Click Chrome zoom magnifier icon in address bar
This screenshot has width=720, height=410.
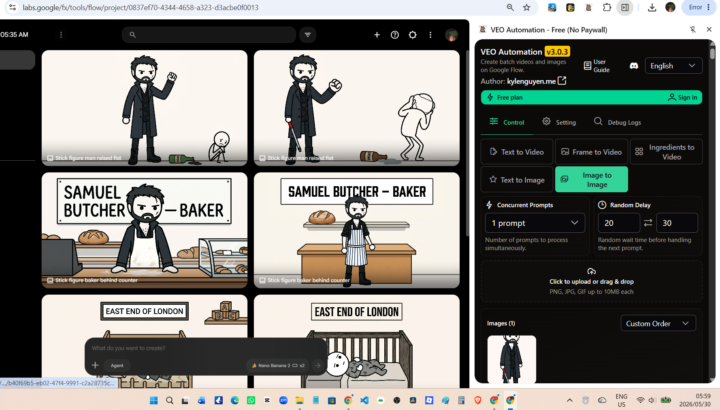pos(510,7)
